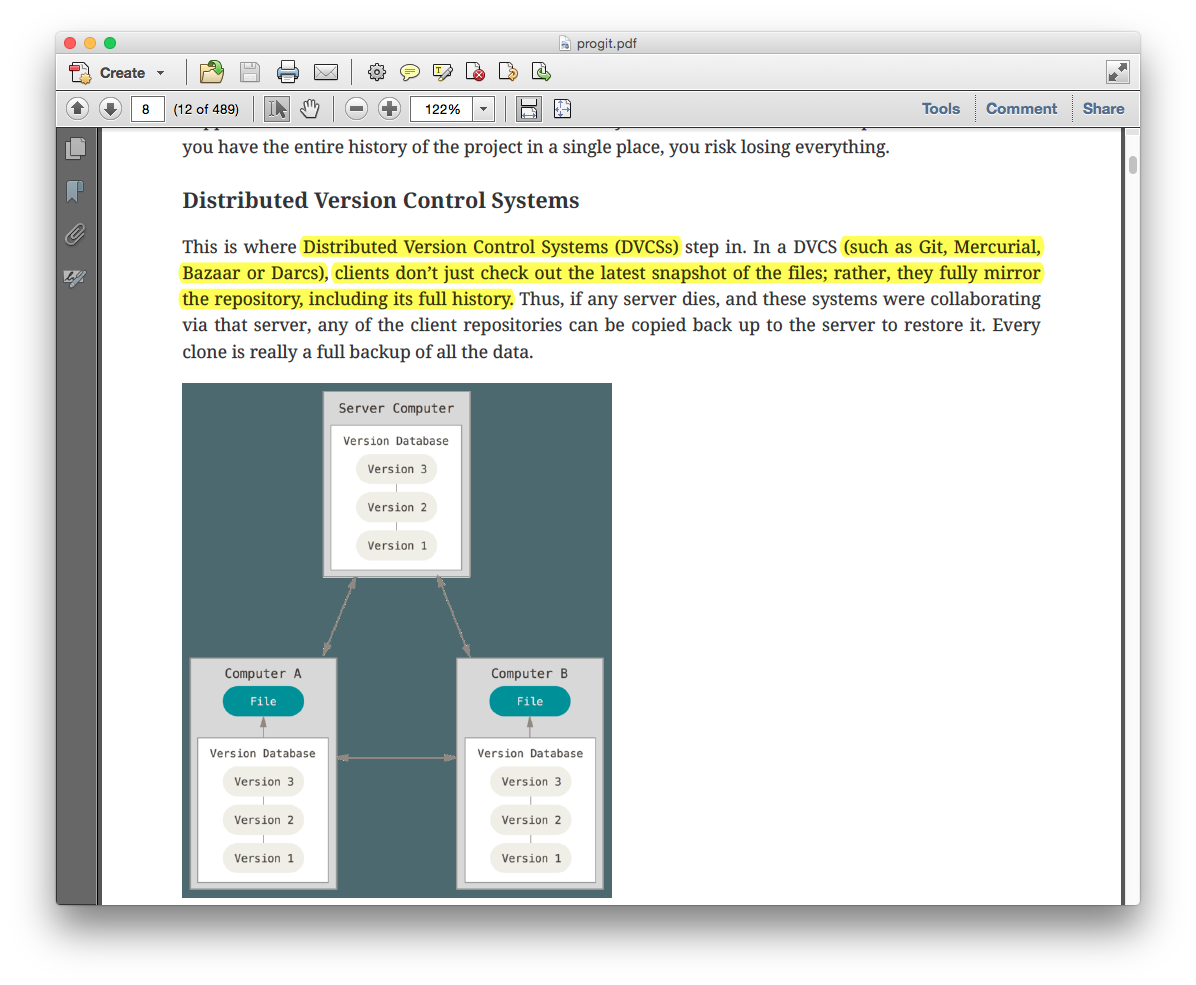Viewport: 1196px width, 985px height.
Task: Open the Create dropdown arrow
Action: 160,73
